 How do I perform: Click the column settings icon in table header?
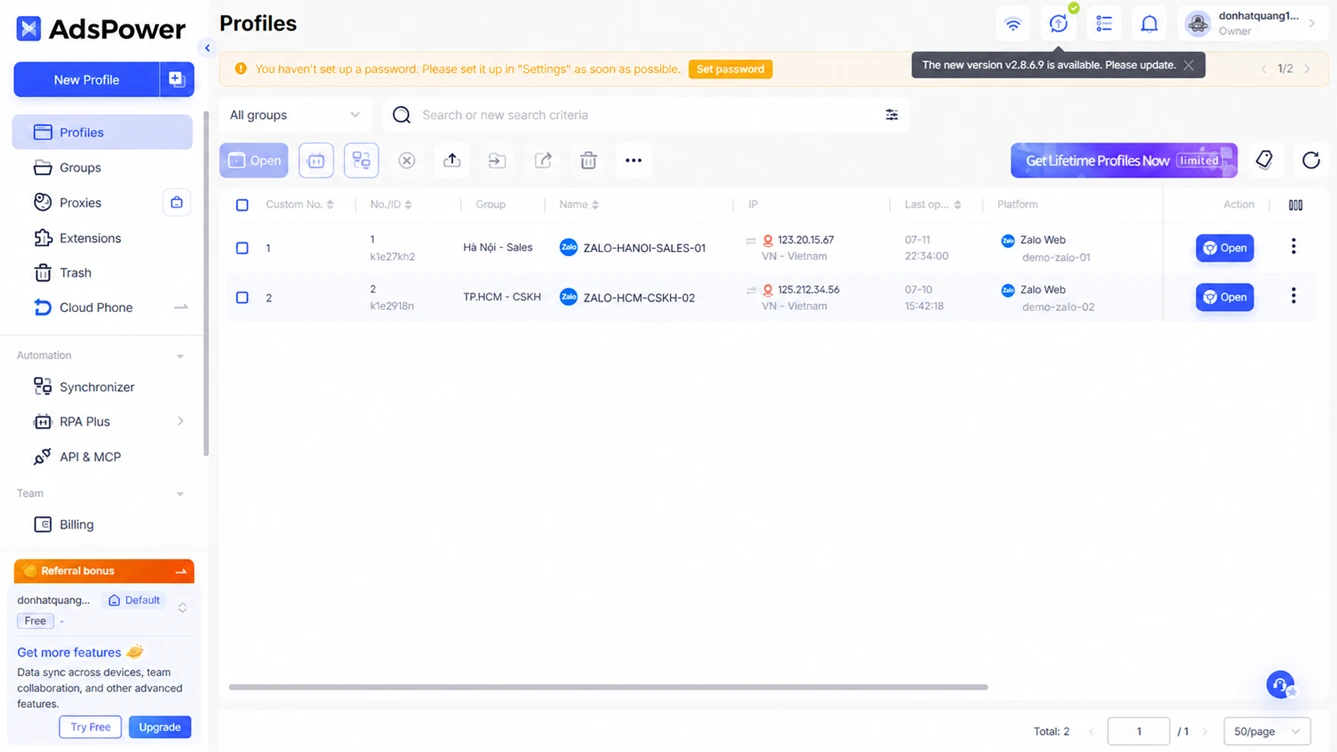point(1295,205)
